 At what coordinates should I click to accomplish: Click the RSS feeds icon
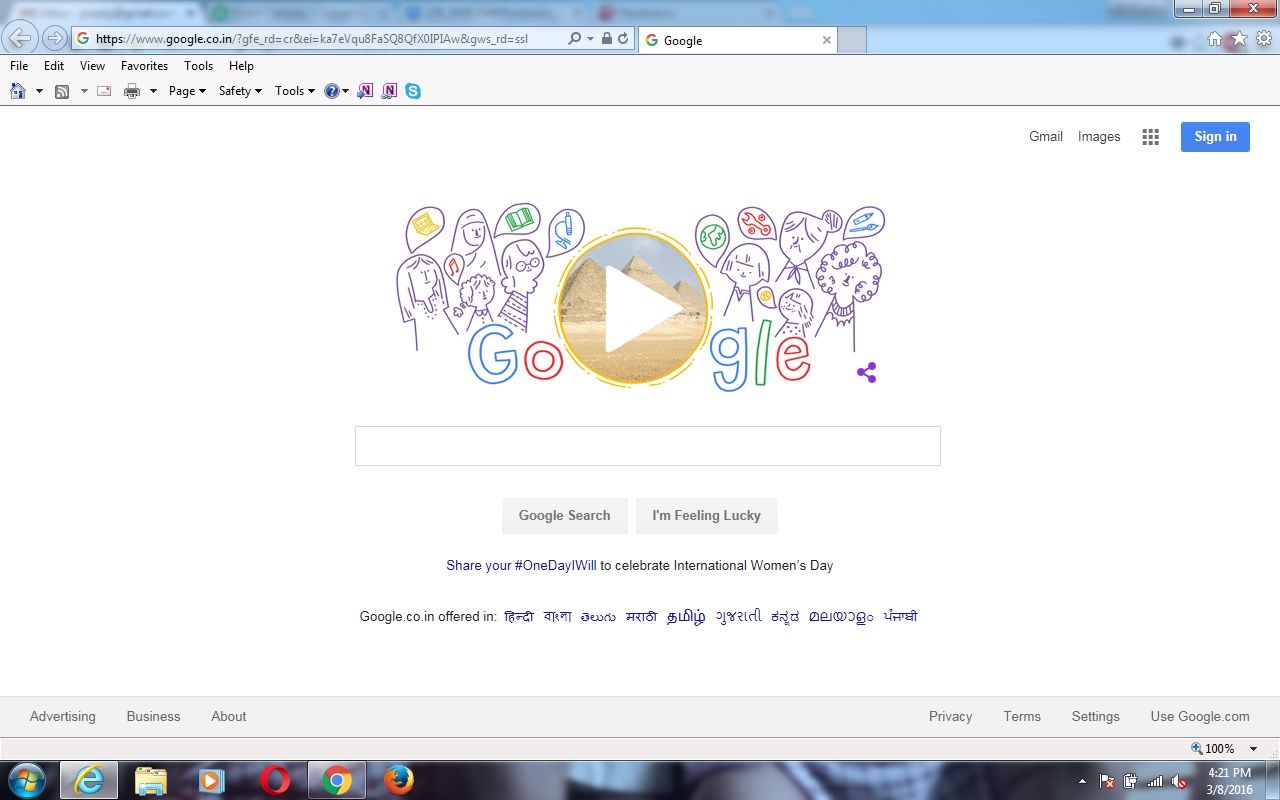[x=62, y=91]
